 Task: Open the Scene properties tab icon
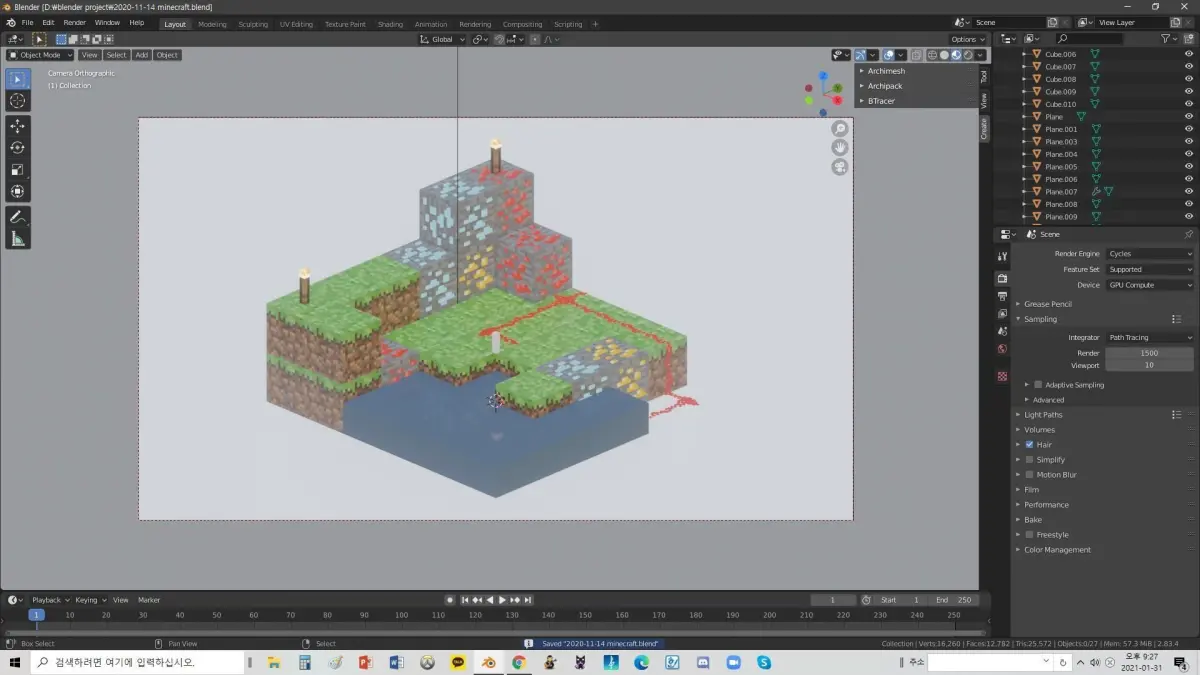click(x=1002, y=331)
